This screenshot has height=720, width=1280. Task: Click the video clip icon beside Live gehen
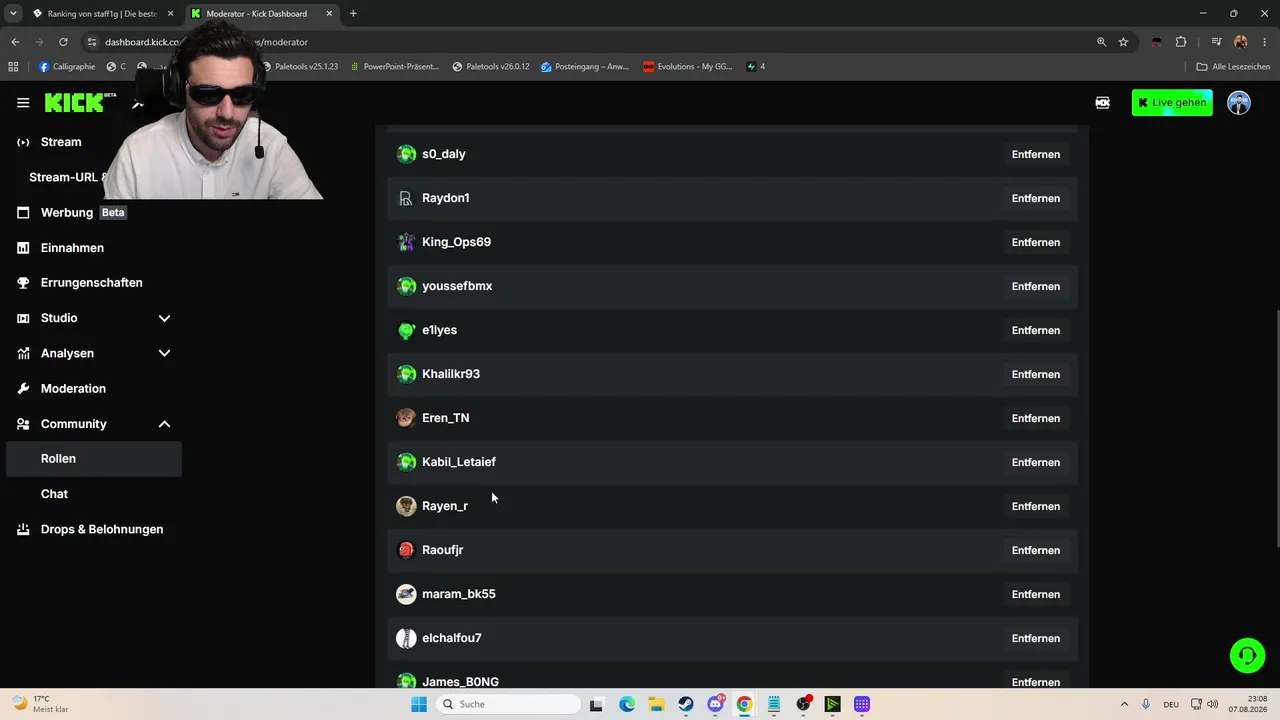click(1102, 103)
